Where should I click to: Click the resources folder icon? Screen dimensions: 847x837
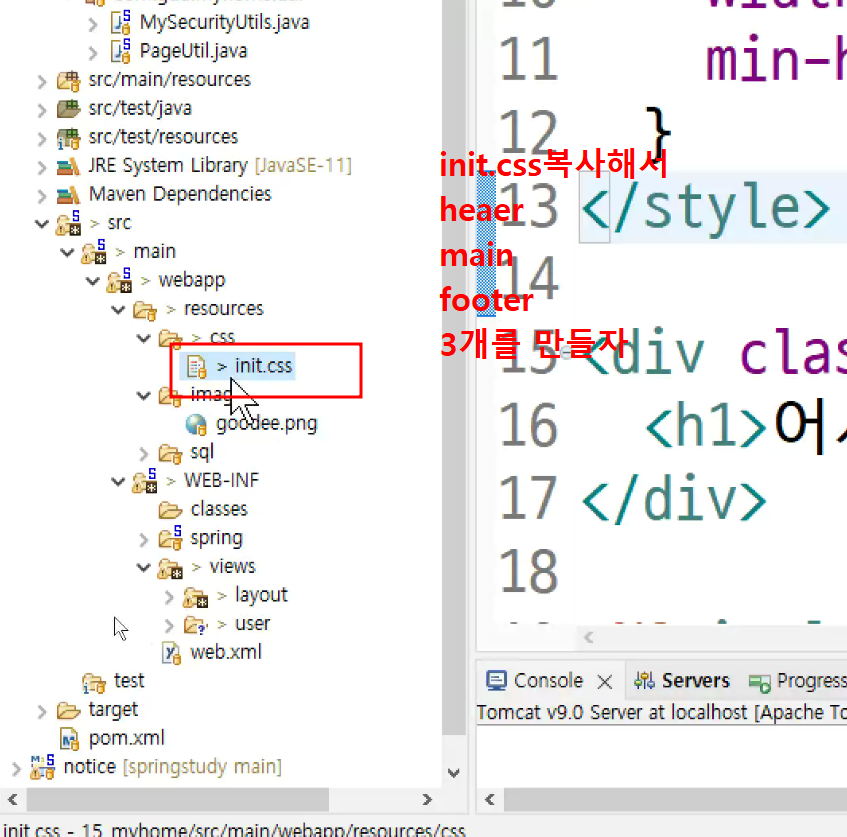click(x=145, y=310)
